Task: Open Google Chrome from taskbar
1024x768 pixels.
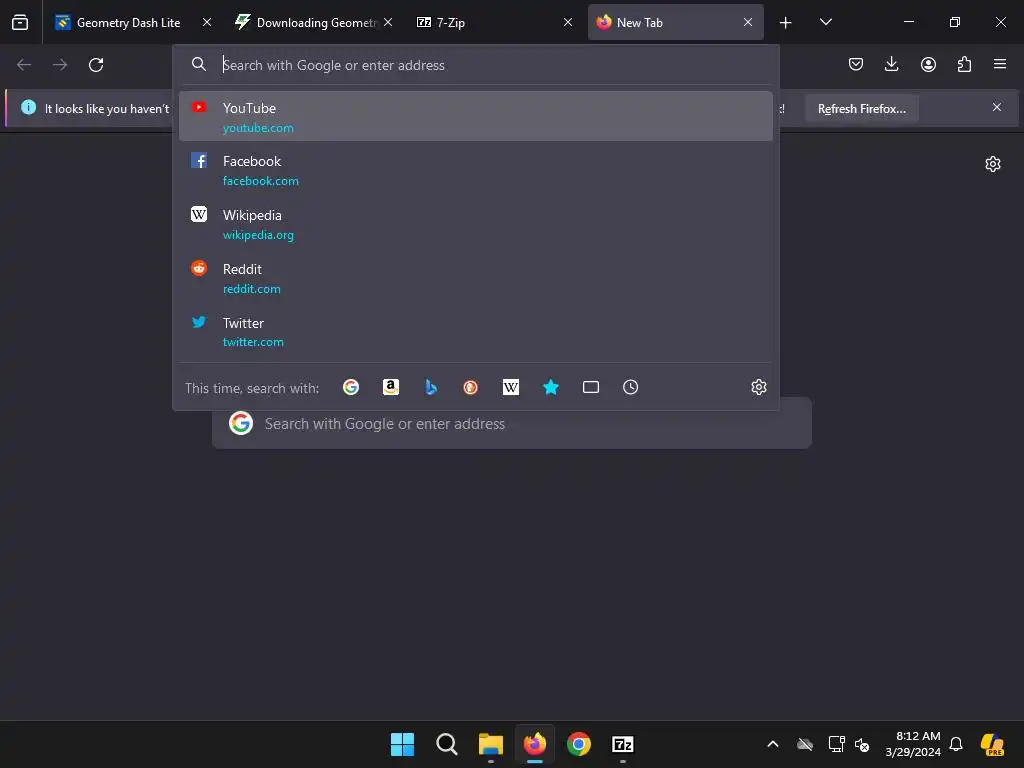Action: point(579,744)
